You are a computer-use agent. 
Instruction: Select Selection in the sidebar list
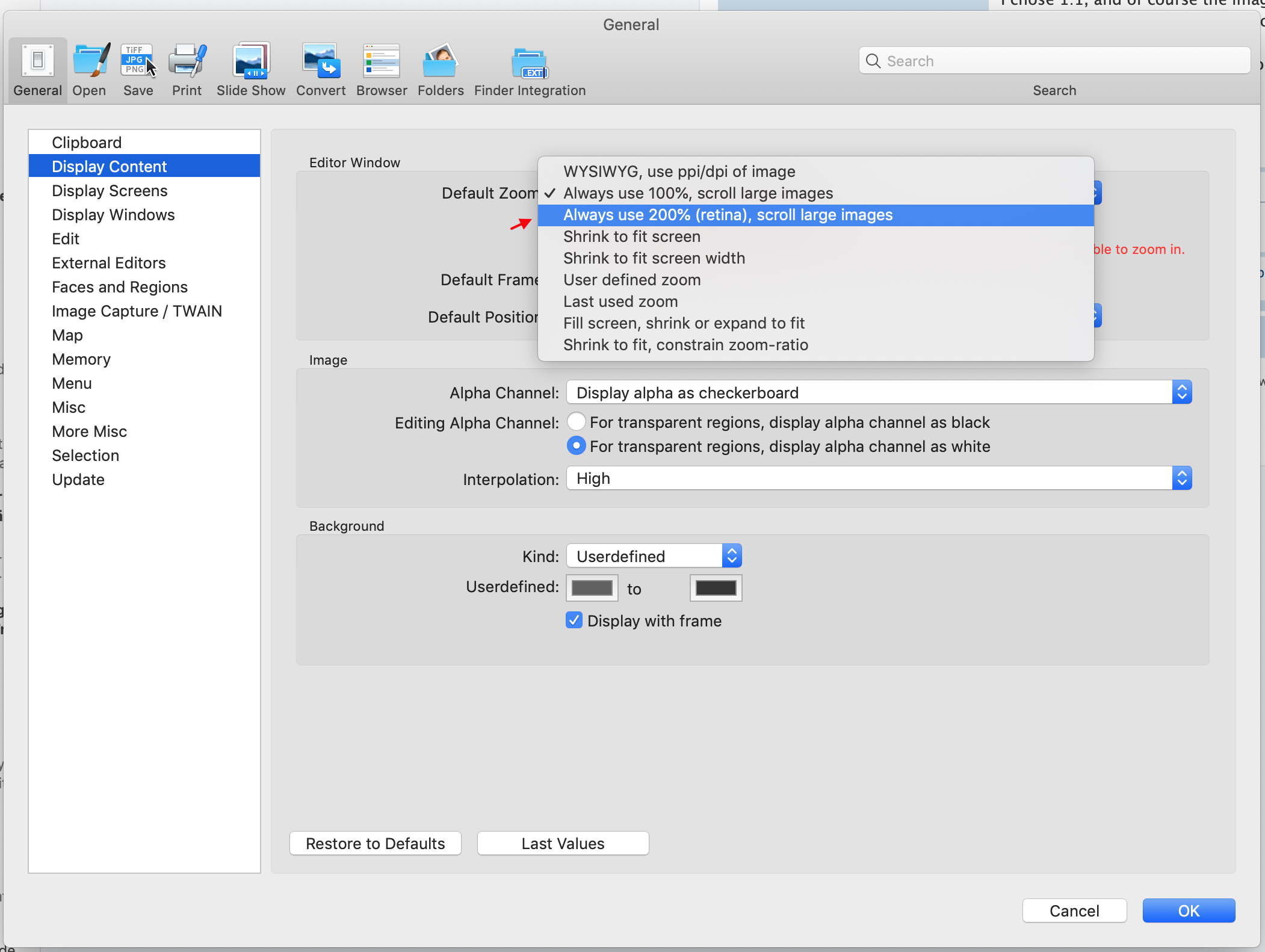tap(144, 456)
